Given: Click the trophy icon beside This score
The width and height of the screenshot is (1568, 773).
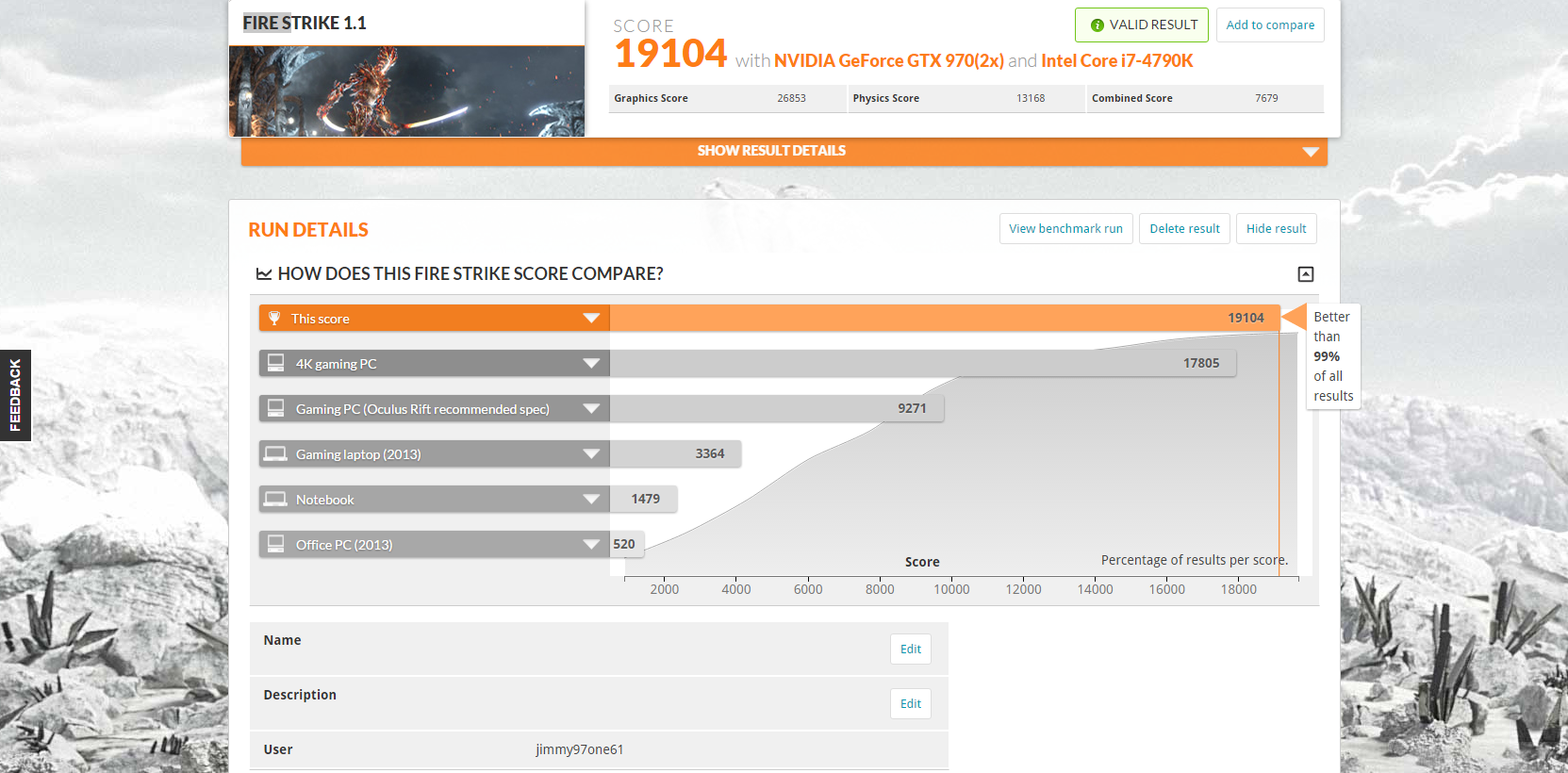Looking at the screenshot, I should (274, 319).
